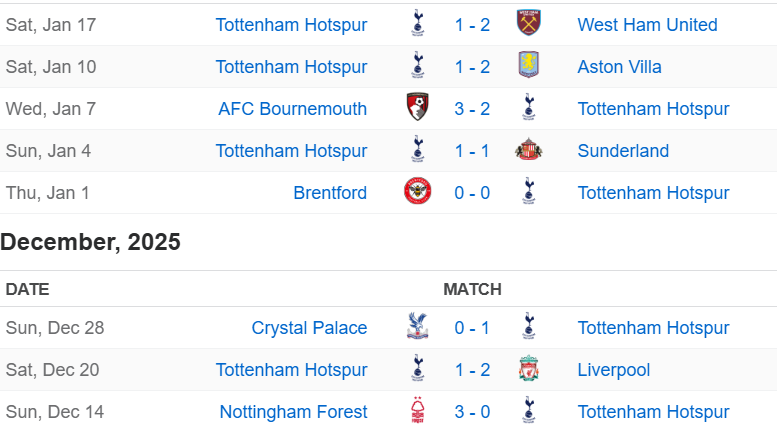Open the Crystal Palace team link
Screen dimensions: 777x432
pos(309,328)
